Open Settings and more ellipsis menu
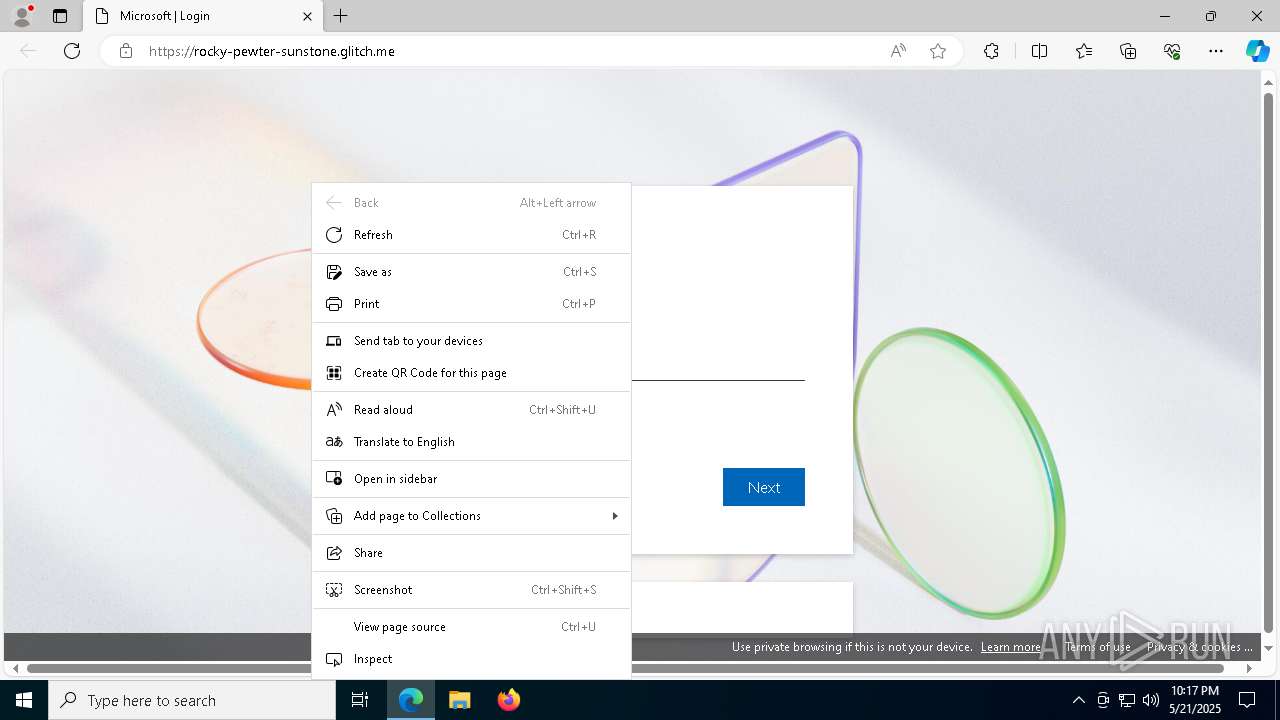 (1216, 51)
